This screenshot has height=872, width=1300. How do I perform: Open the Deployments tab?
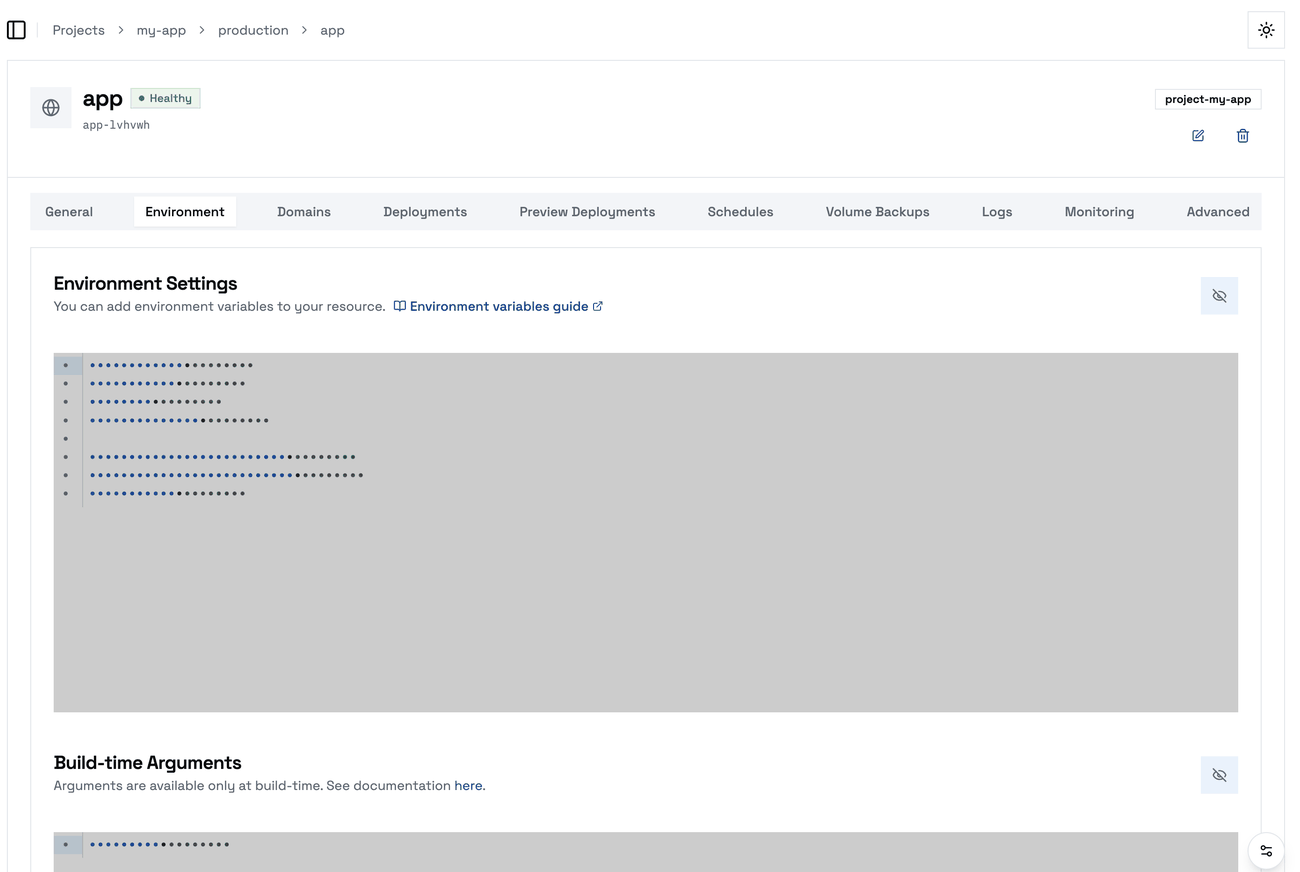(425, 212)
